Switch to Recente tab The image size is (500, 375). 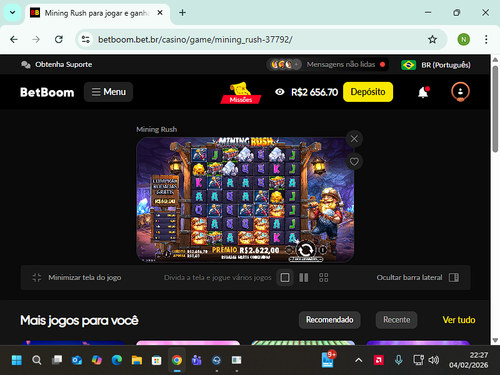pyautogui.click(x=397, y=320)
